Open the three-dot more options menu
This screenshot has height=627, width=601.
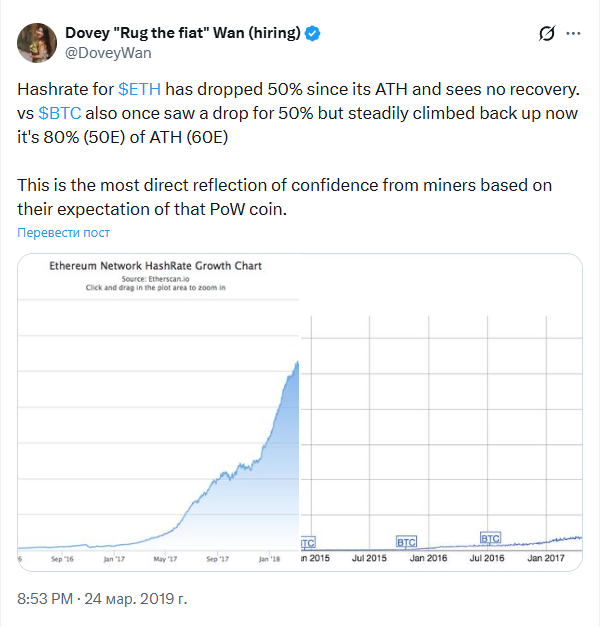[x=573, y=33]
